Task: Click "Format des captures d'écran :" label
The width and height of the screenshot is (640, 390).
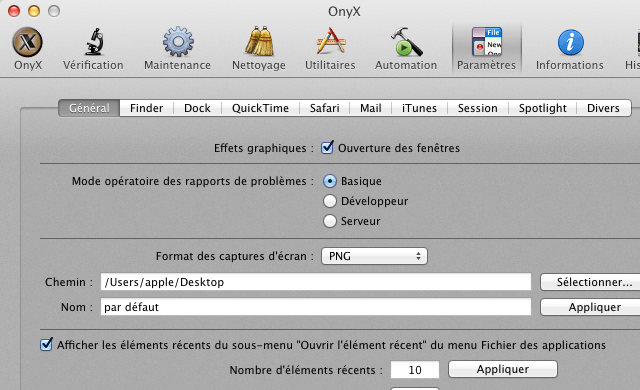Action: [235, 256]
